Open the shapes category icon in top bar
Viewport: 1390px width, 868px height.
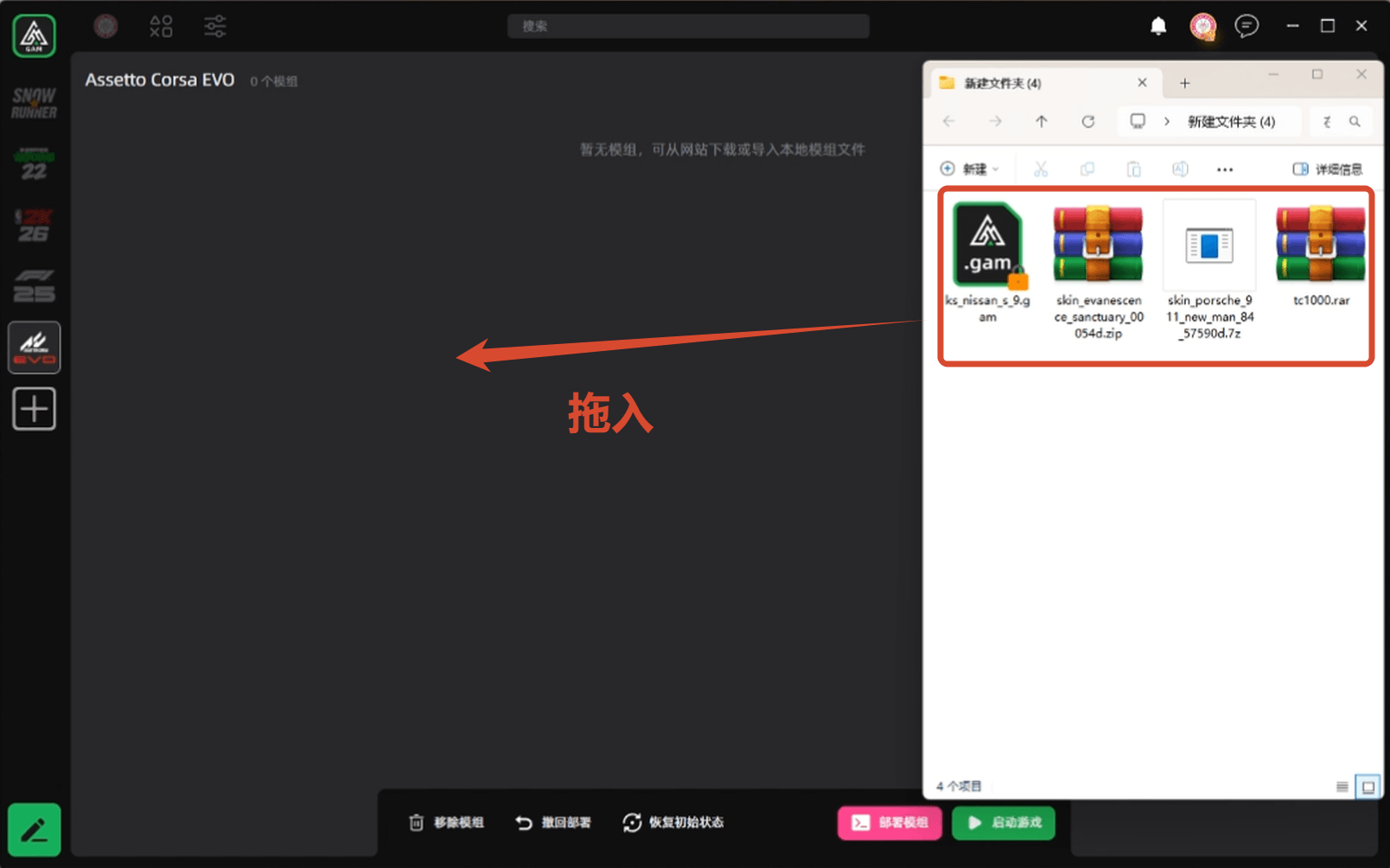(x=161, y=26)
